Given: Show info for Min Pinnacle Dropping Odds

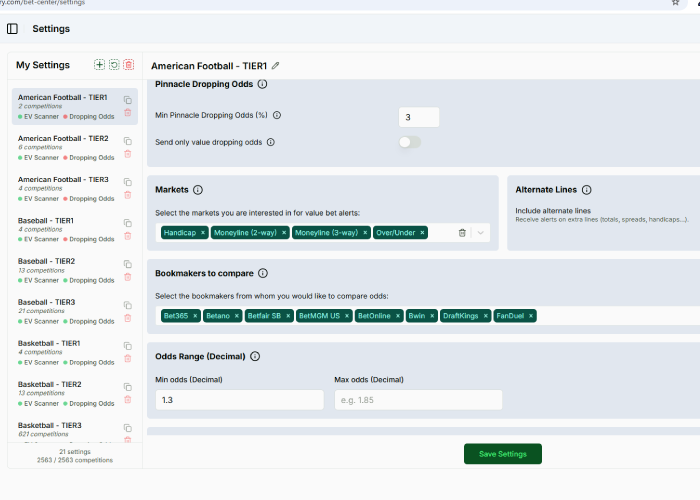Looking at the screenshot, I should click(277, 115).
